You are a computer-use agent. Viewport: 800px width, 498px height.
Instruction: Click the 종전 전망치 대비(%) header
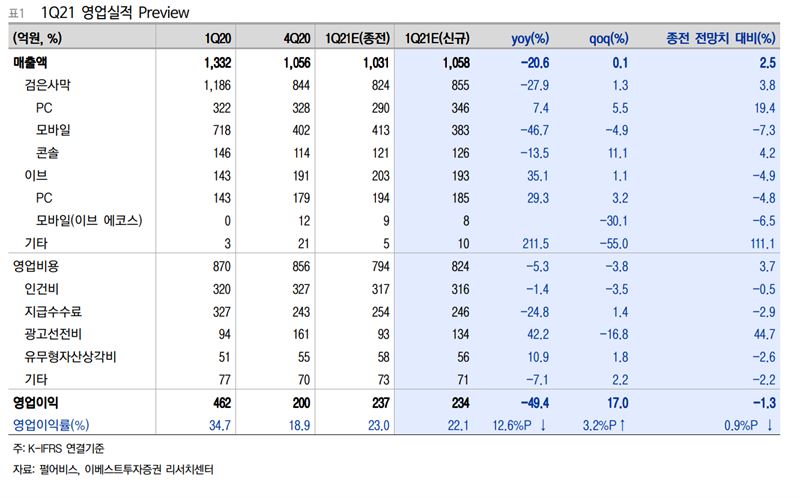tap(721, 38)
